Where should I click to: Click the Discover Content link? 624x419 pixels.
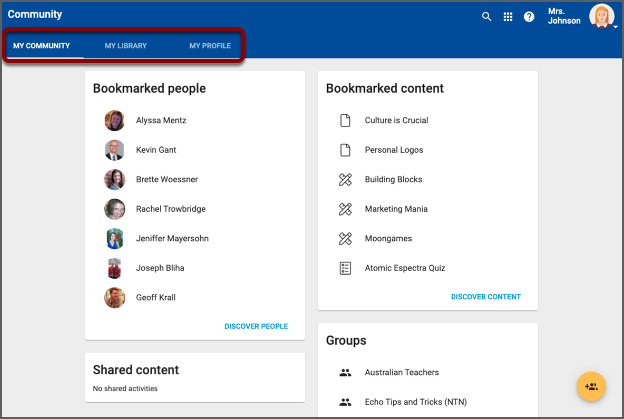pos(485,297)
